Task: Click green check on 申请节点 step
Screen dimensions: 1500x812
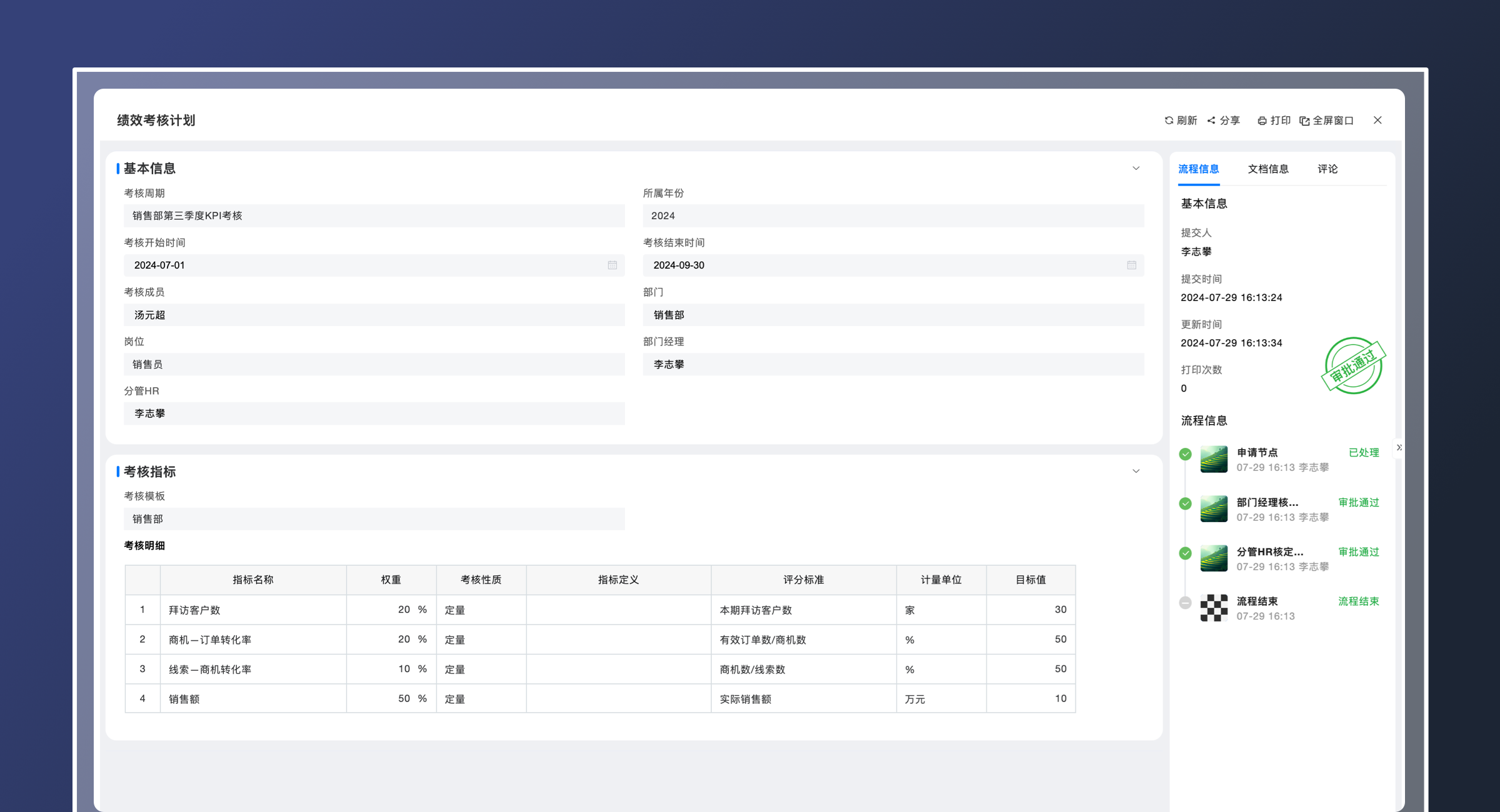Action: tap(1185, 454)
